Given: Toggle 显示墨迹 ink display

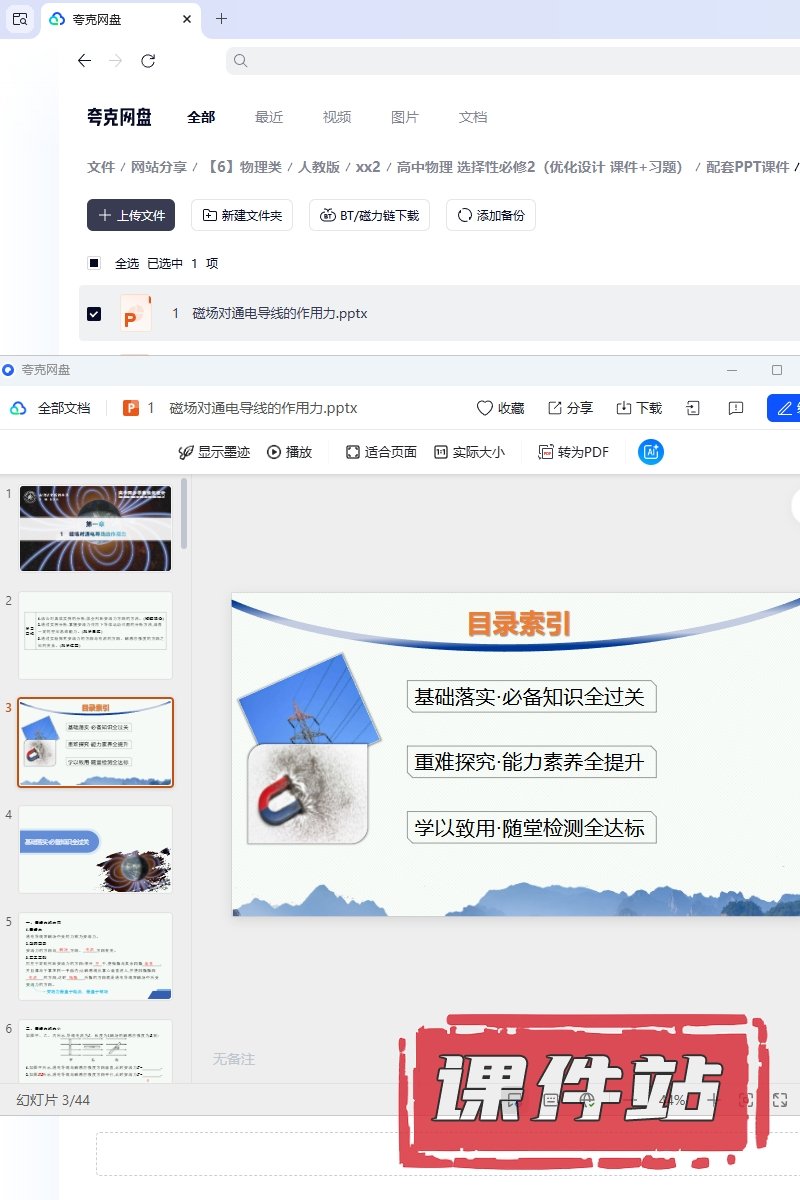Looking at the screenshot, I should [214, 452].
